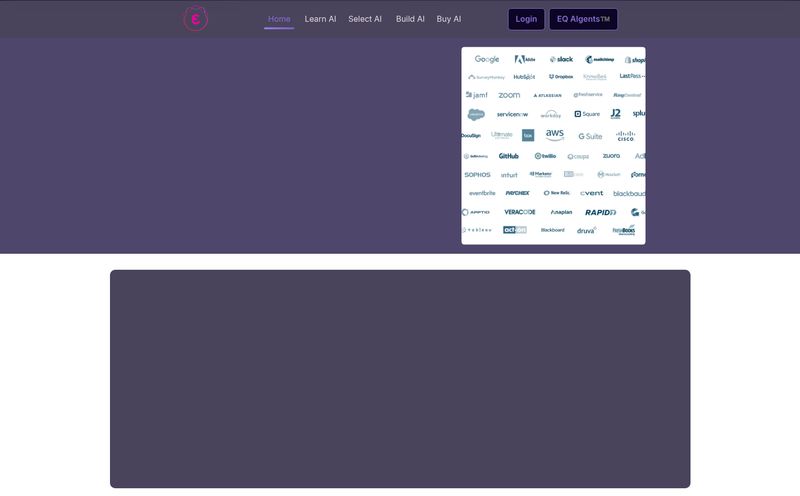Click the Square logo
The height and width of the screenshot is (496, 800).
pyautogui.click(x=587, y=114)
